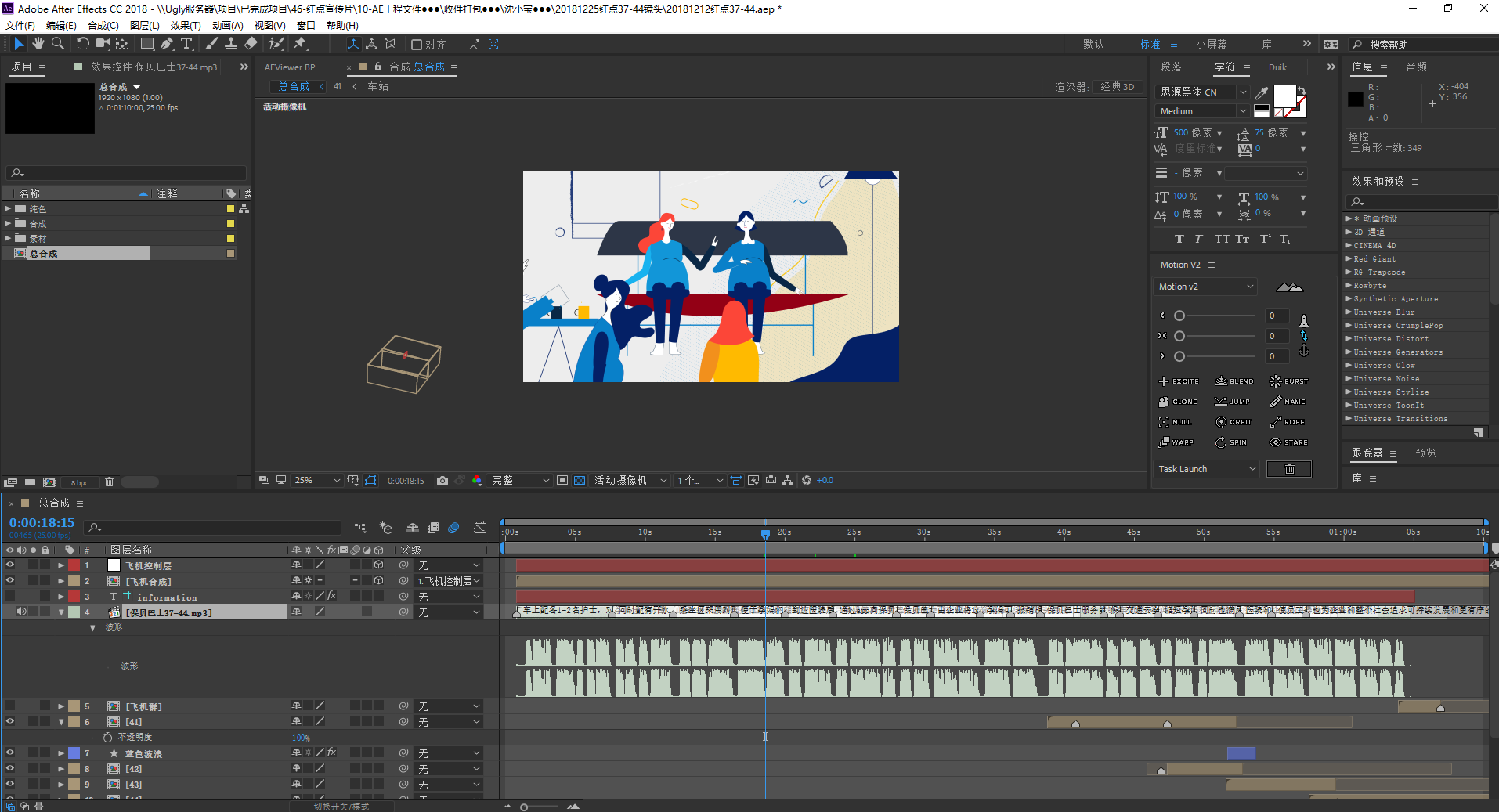
Task: Take snapshot with the camera icon
Action: [442, 481]
